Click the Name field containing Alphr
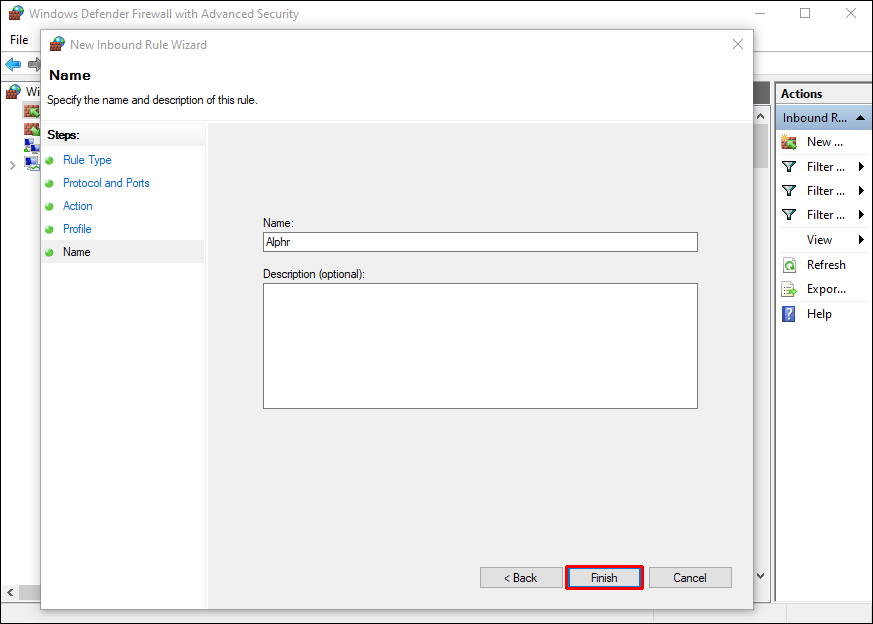Viewport: 873px width, 624px height. point(480,242)
